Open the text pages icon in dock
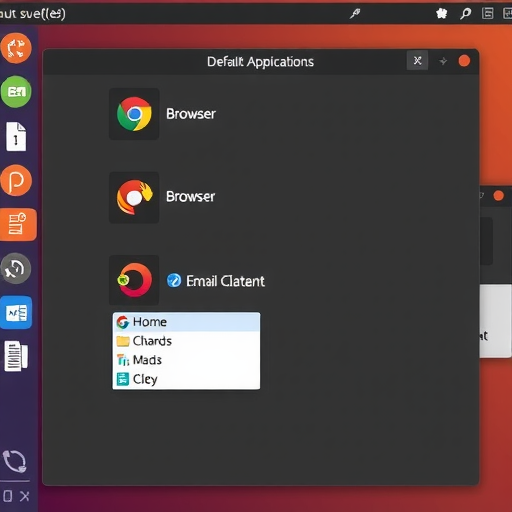This screenshot has height=512, width=512. (x=16, y=356)
